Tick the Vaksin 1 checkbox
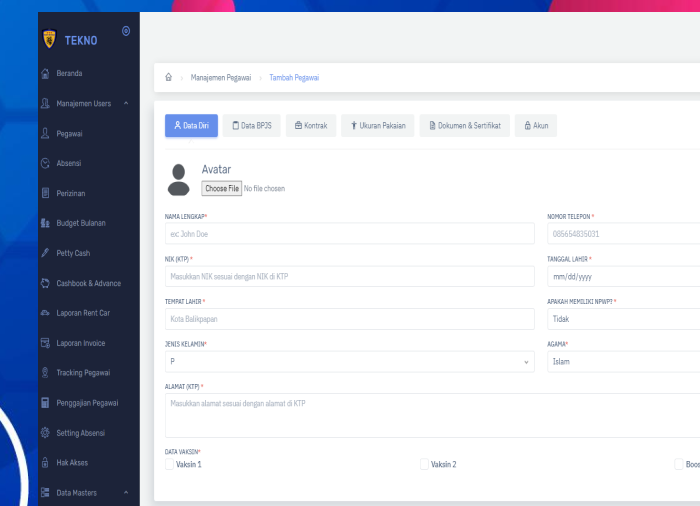Image resolution: width=700 pixels, height=506 pixels. 169,464
